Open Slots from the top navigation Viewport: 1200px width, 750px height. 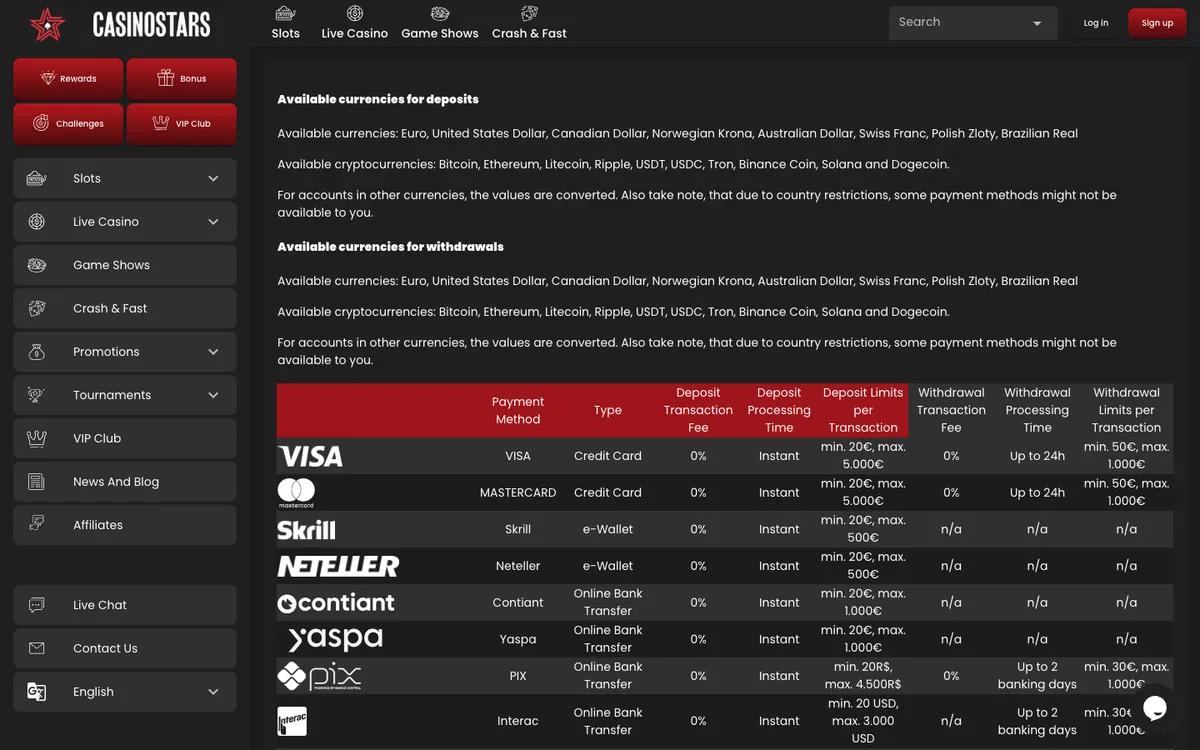tap(286, 23)
